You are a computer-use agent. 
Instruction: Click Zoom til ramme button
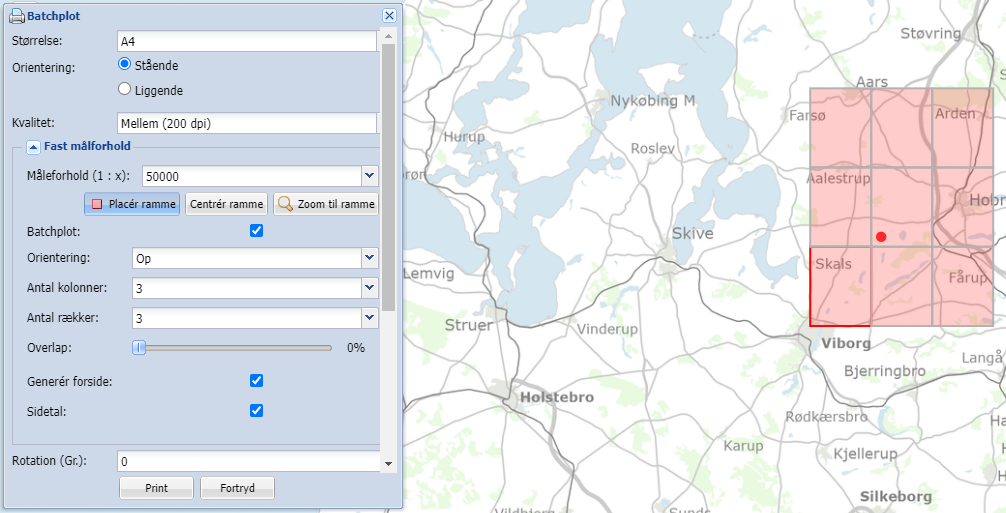click(x=326, y=205)
